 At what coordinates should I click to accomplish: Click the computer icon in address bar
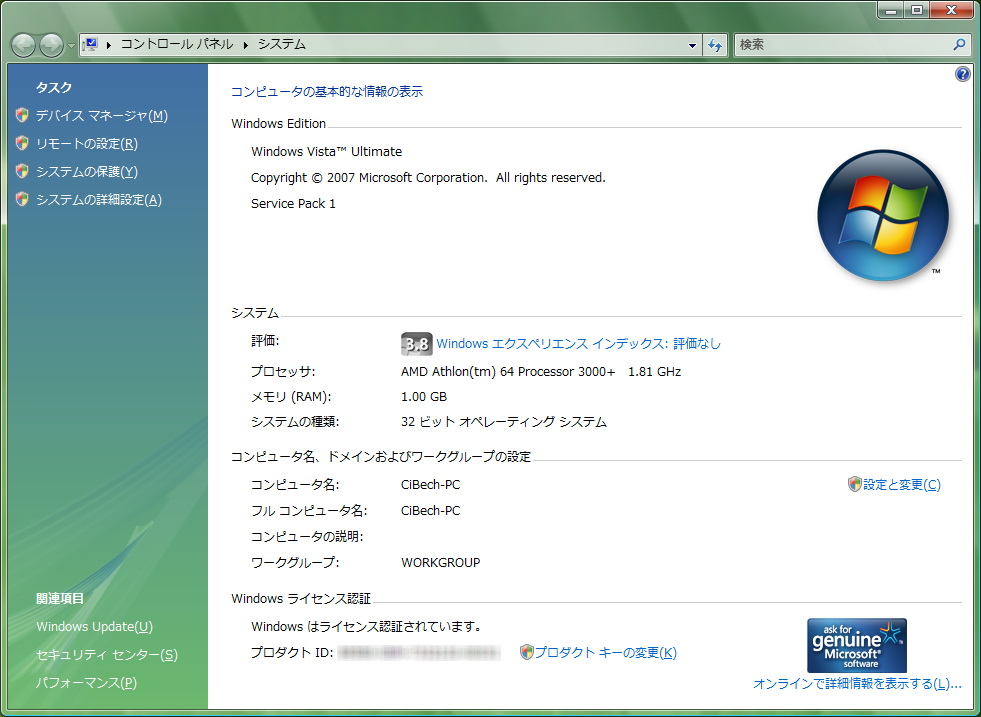(x=90, y=45)
